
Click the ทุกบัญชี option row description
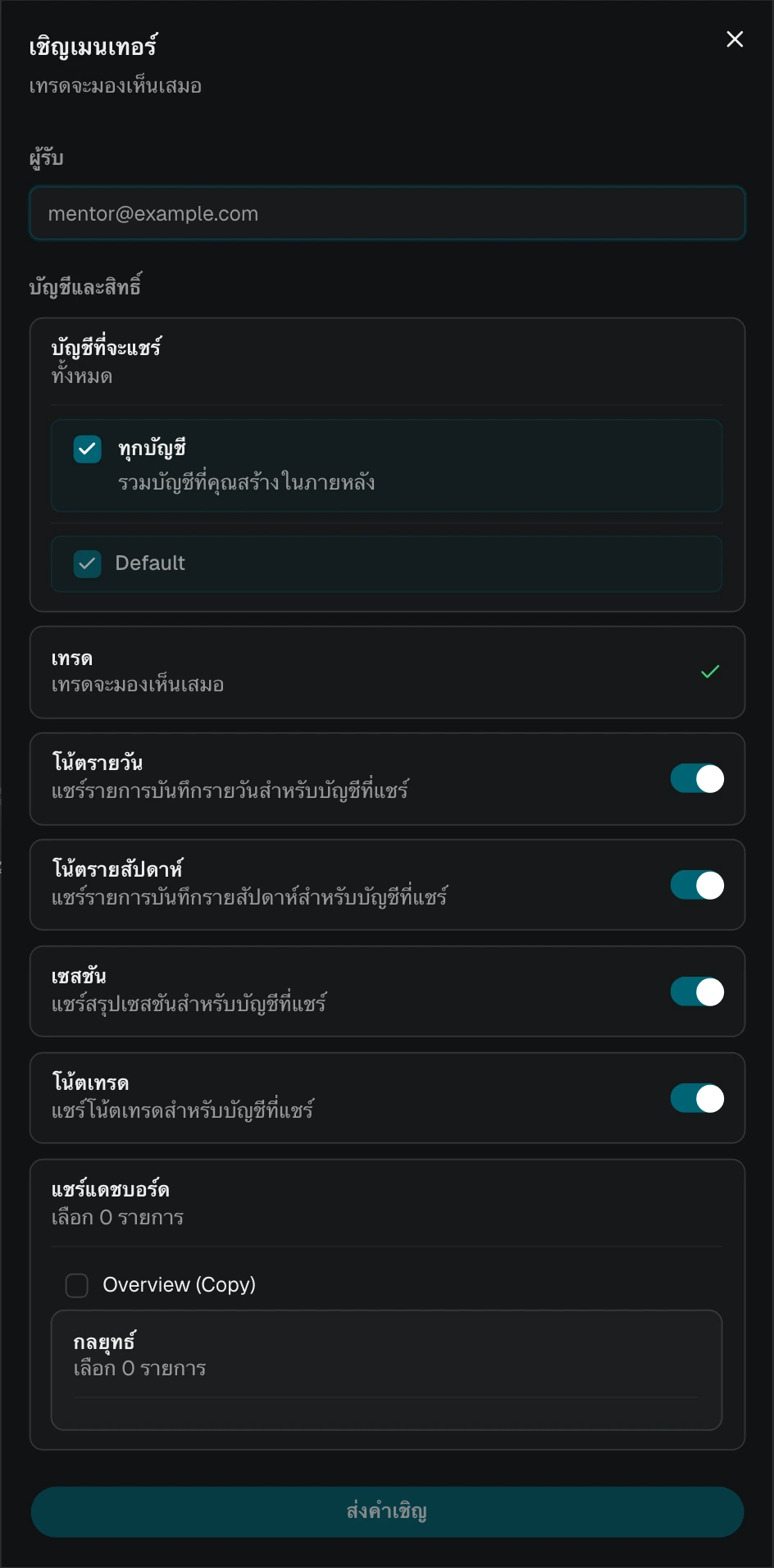pyautogui.click(x=247, y=482)
